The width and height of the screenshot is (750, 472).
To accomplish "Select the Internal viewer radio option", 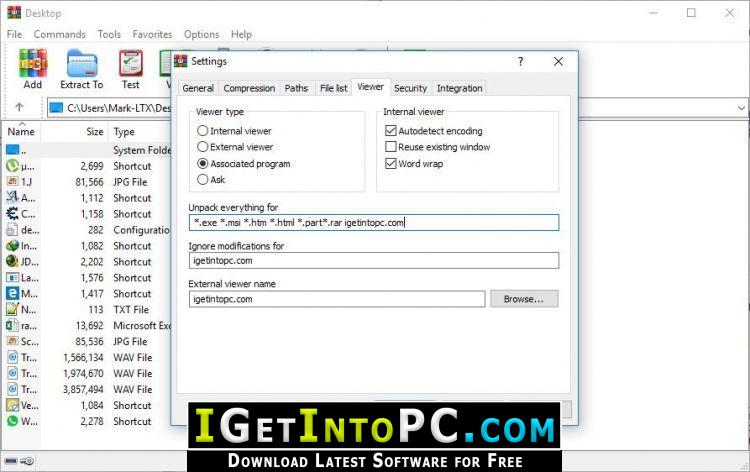I will point(203,131).
